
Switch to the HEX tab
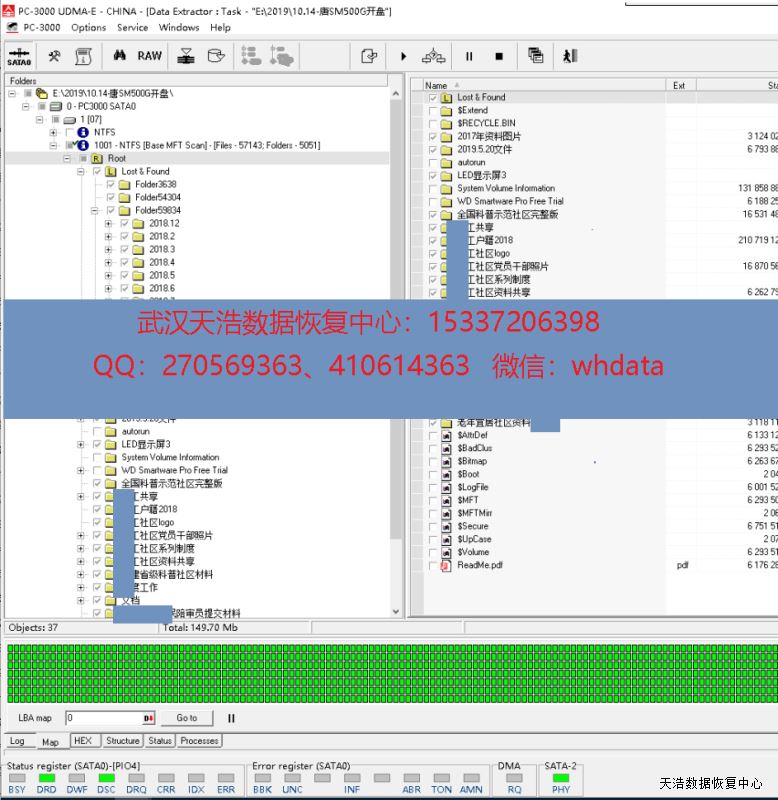click(x=83, y=741)
